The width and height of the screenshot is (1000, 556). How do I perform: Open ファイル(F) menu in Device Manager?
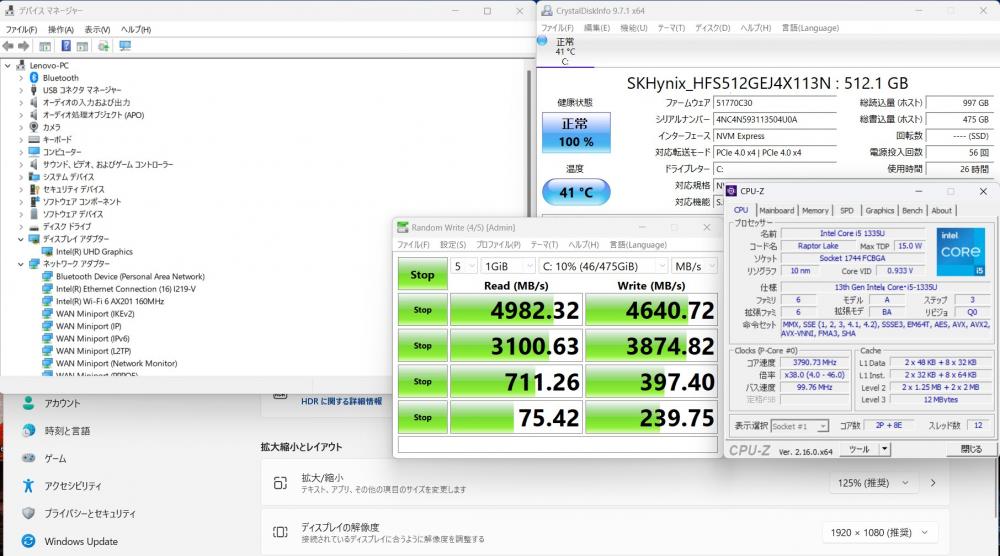pyautogui.click(x=21, y=30)
